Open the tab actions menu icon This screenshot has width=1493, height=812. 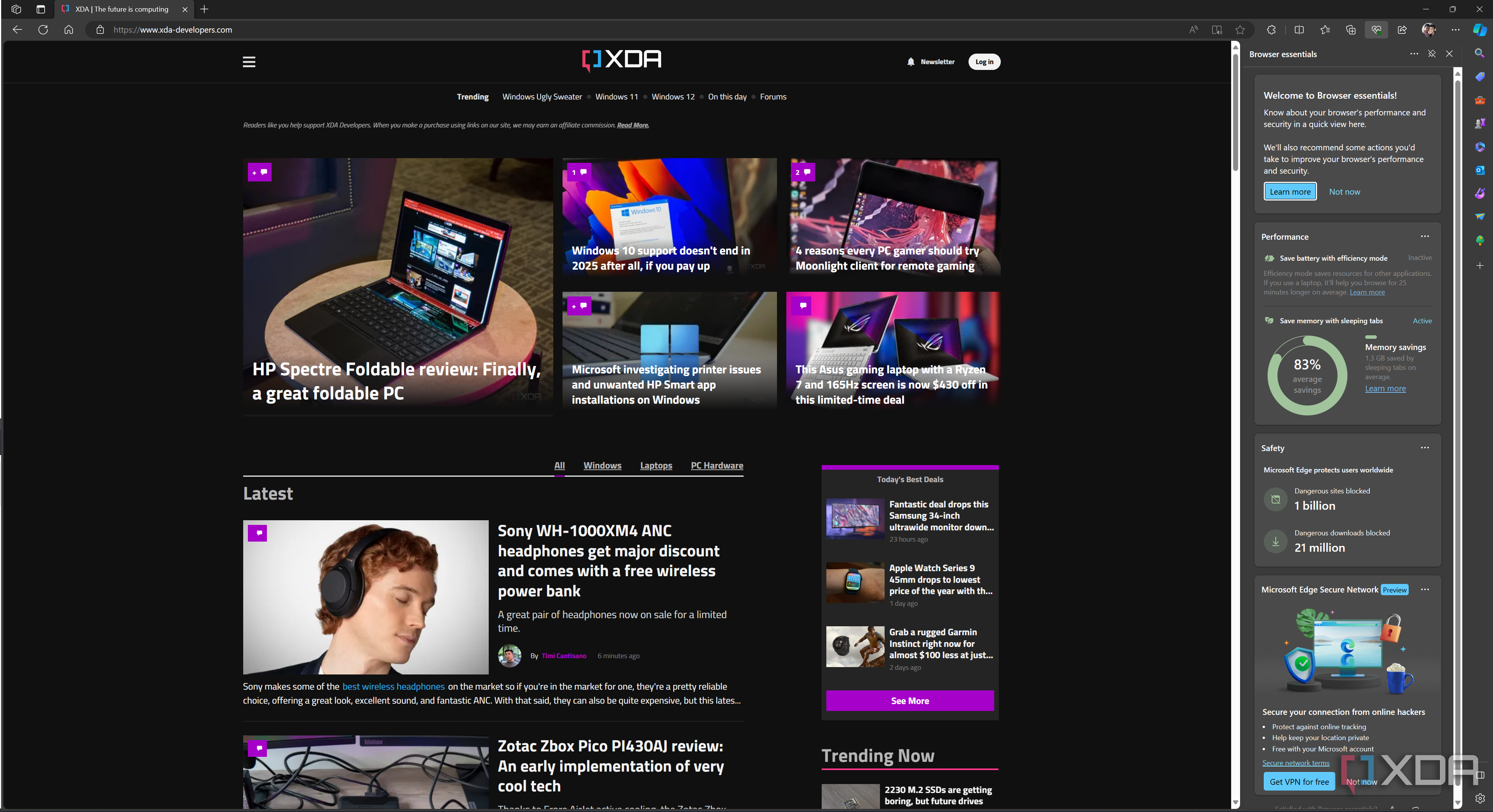click(40, 9)
